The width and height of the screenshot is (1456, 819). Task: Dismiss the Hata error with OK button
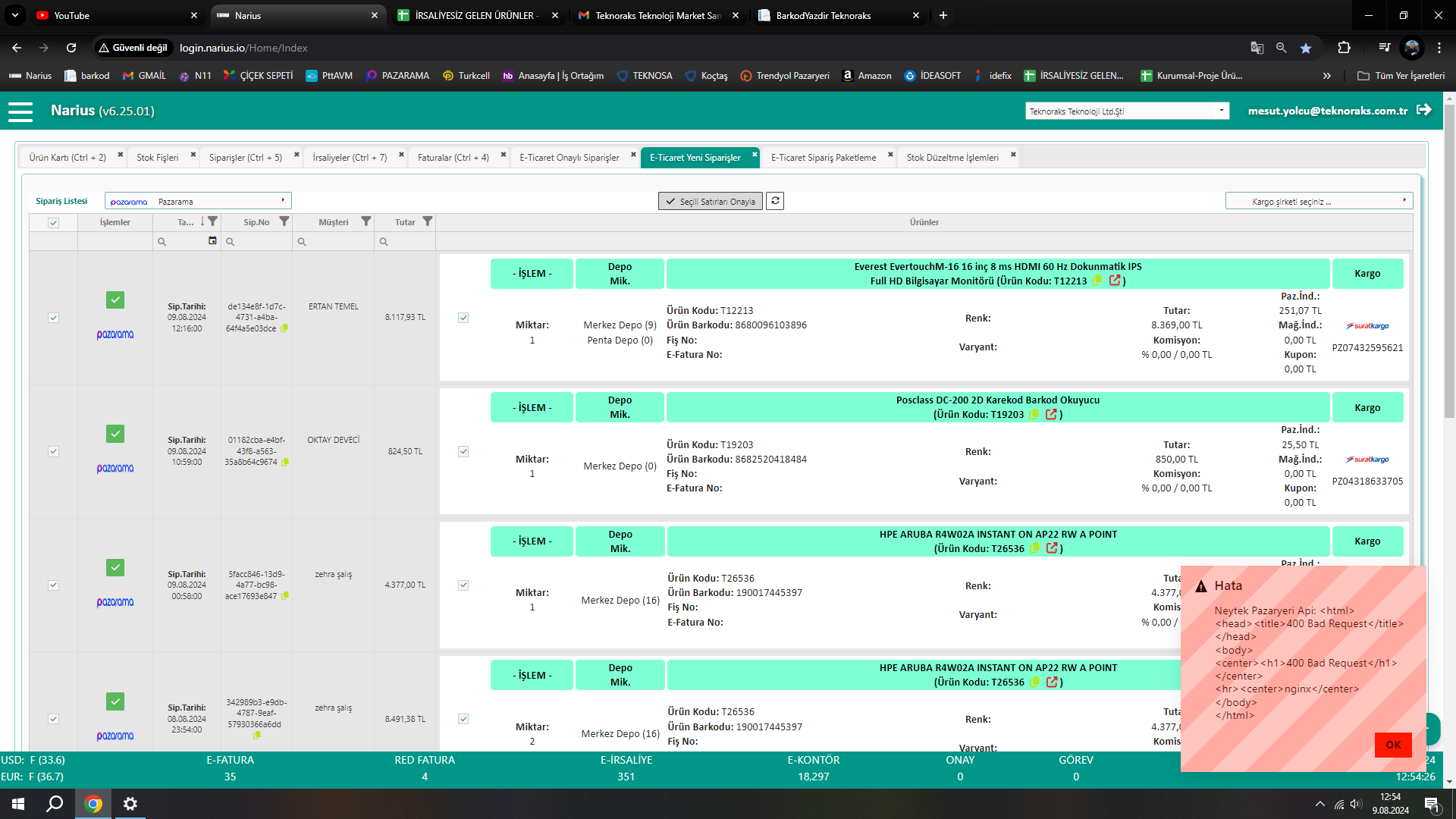(1392, 745)
